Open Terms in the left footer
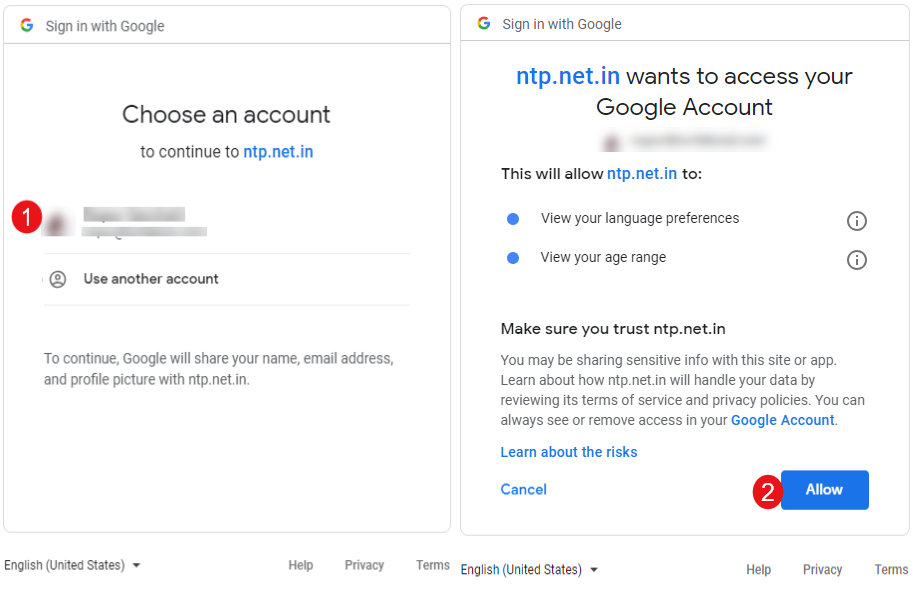Viewport: 913px width, 599px height. [432, 565]
